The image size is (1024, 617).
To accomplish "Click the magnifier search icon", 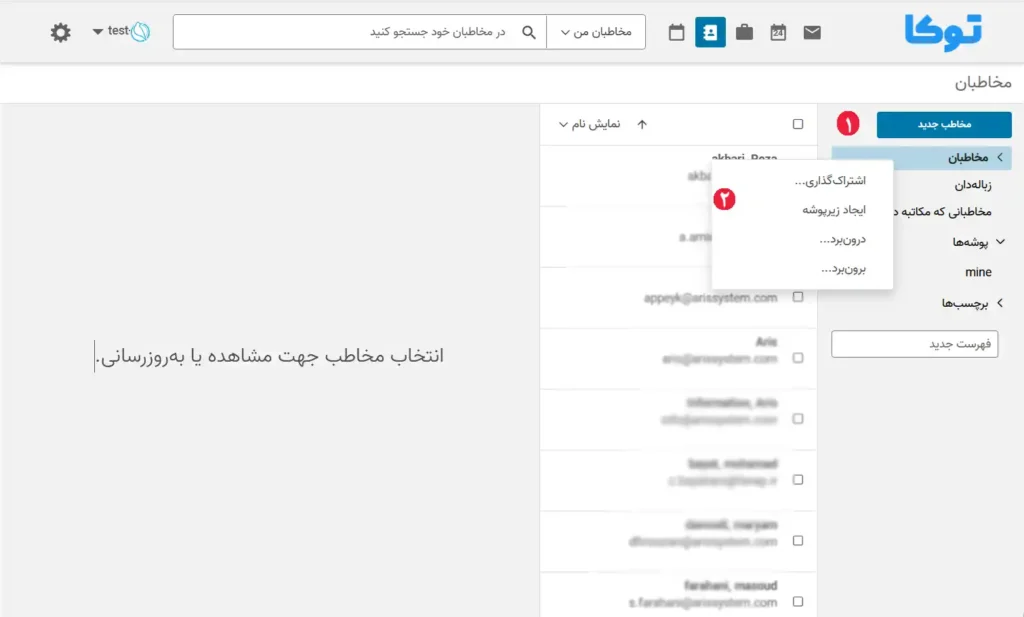I will pyautogui.click(x=529, y=32).
